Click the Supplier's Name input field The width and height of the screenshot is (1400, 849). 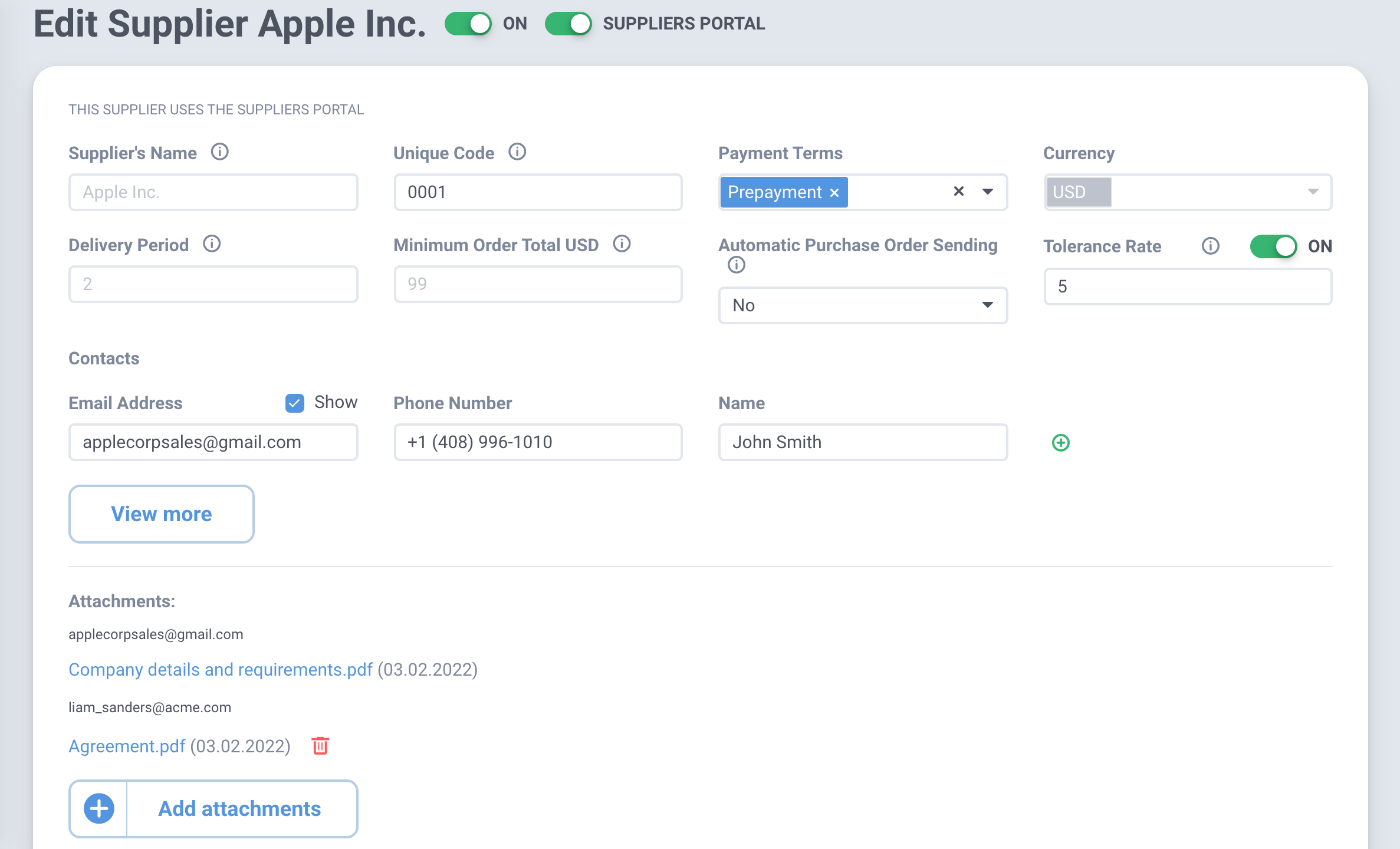(x=213, y=192)
